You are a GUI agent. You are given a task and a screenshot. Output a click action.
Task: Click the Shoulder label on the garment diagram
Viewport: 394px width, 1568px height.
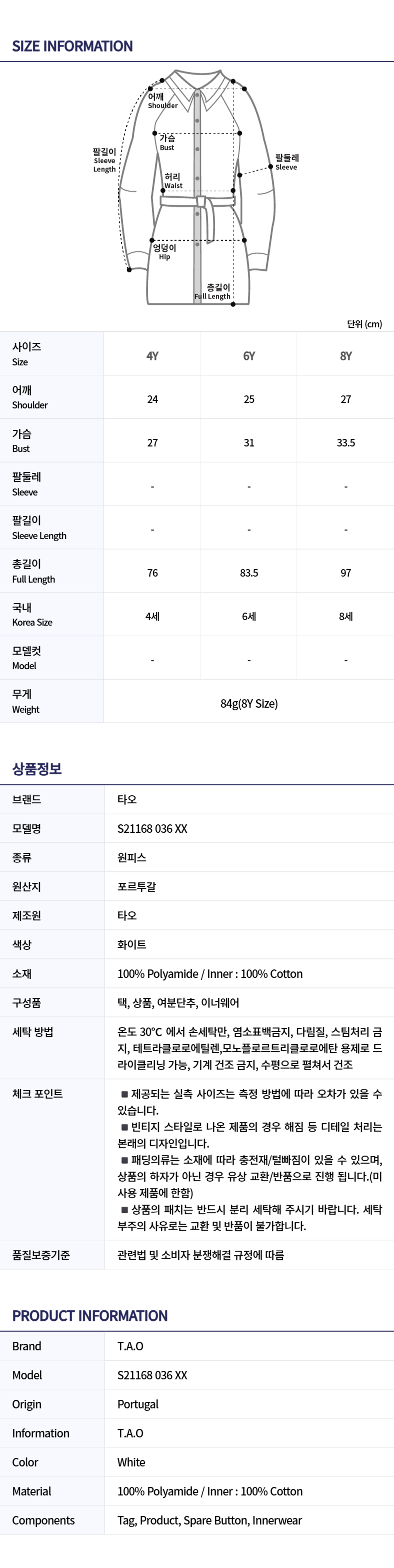pyautogui.click(x=162, y=101)
